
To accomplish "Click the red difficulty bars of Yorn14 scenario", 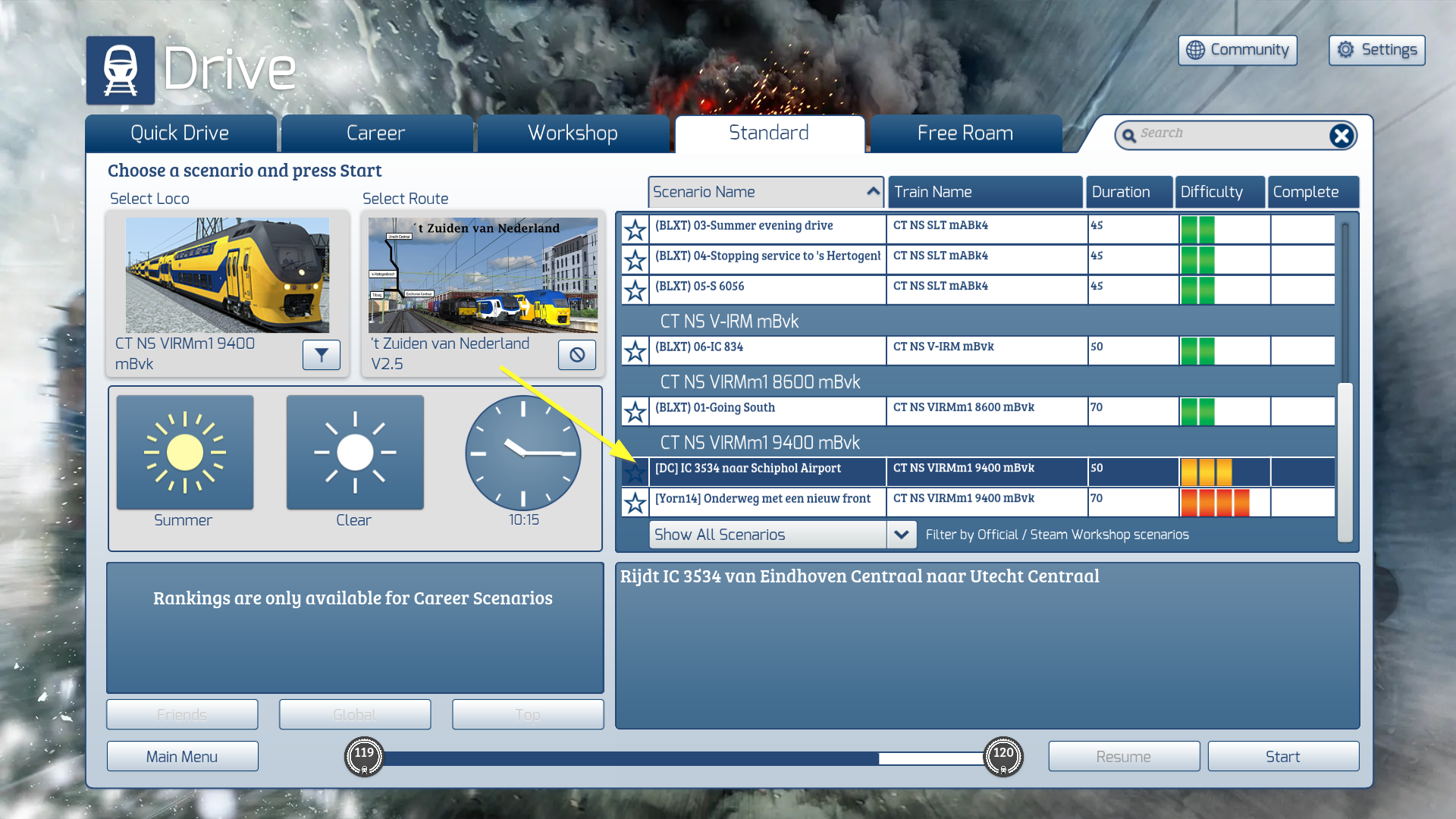I will coord(1215,503).
